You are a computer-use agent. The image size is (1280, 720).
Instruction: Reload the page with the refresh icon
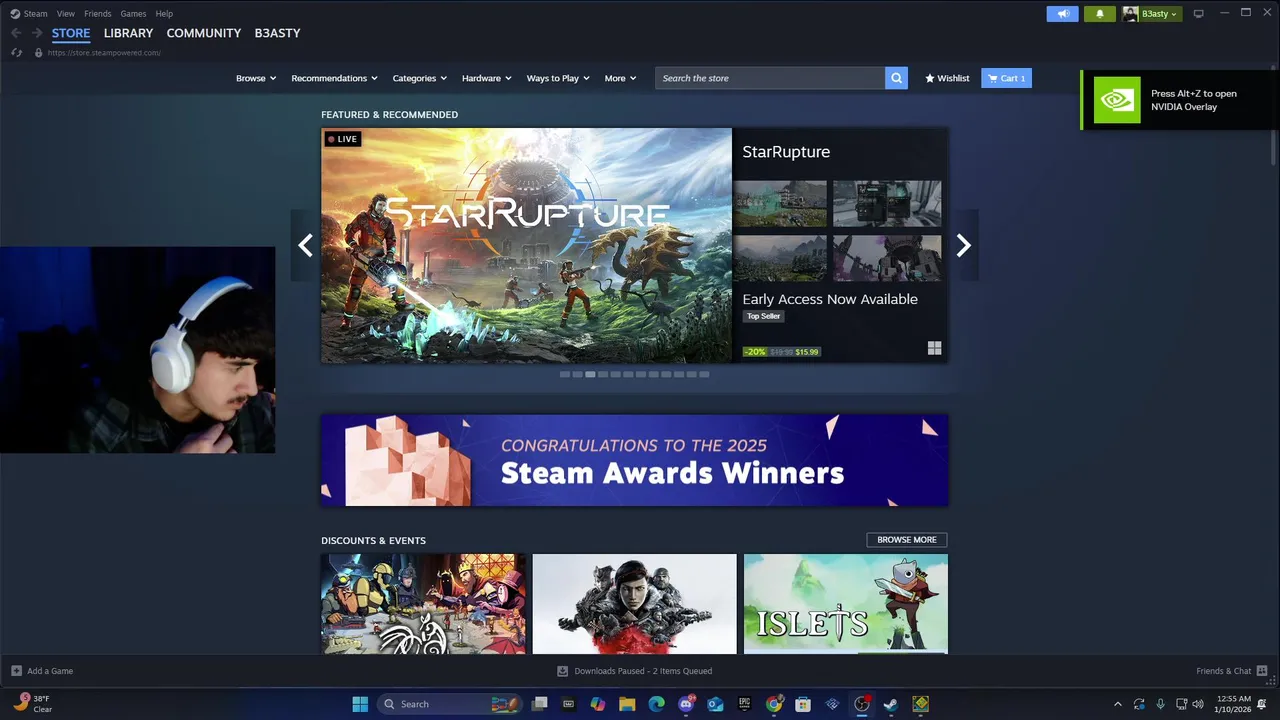16,52
